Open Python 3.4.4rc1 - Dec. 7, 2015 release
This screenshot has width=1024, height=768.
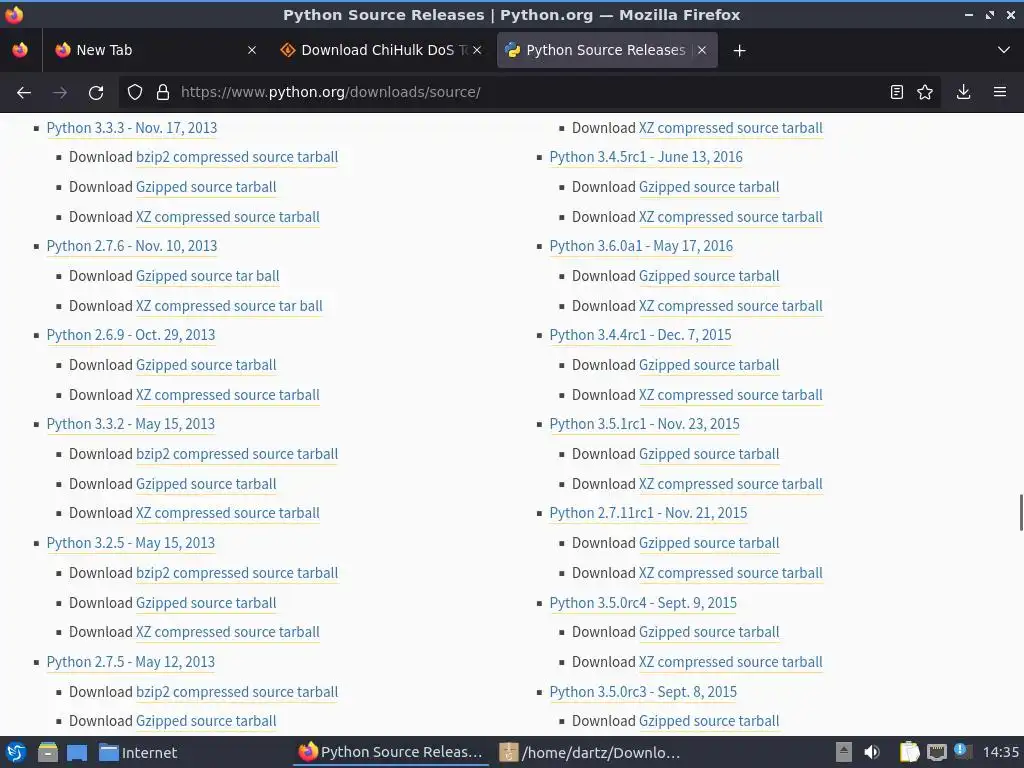(x=641, y=335)
